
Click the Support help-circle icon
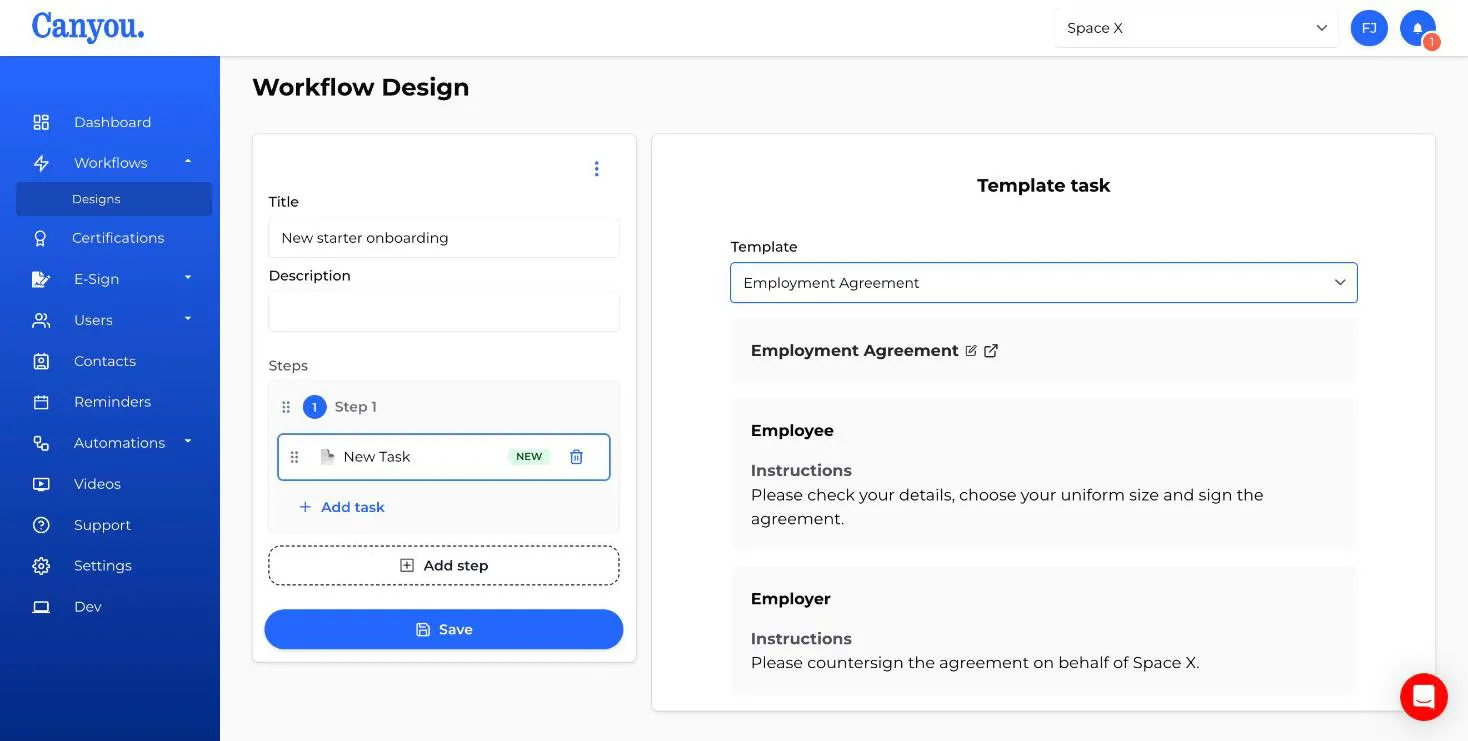click(x=41, y=525)
